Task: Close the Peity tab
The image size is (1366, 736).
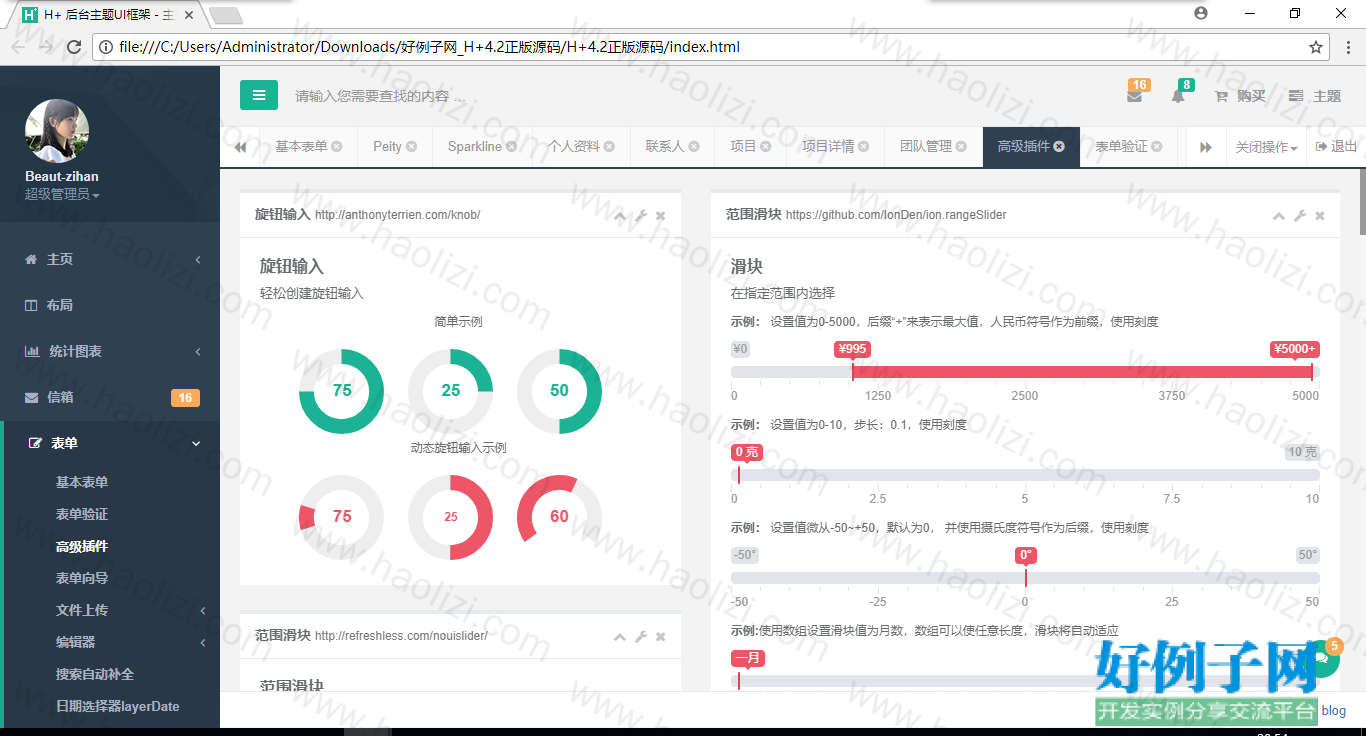Action: click(411, 147)
